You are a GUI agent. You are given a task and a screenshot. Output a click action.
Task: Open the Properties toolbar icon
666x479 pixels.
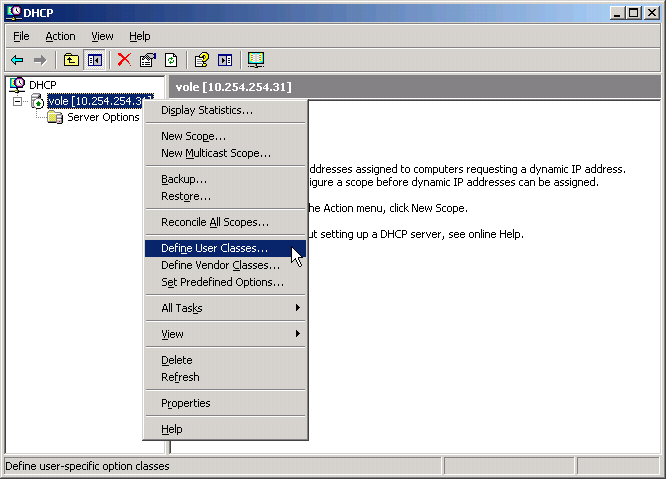[148, 60]
